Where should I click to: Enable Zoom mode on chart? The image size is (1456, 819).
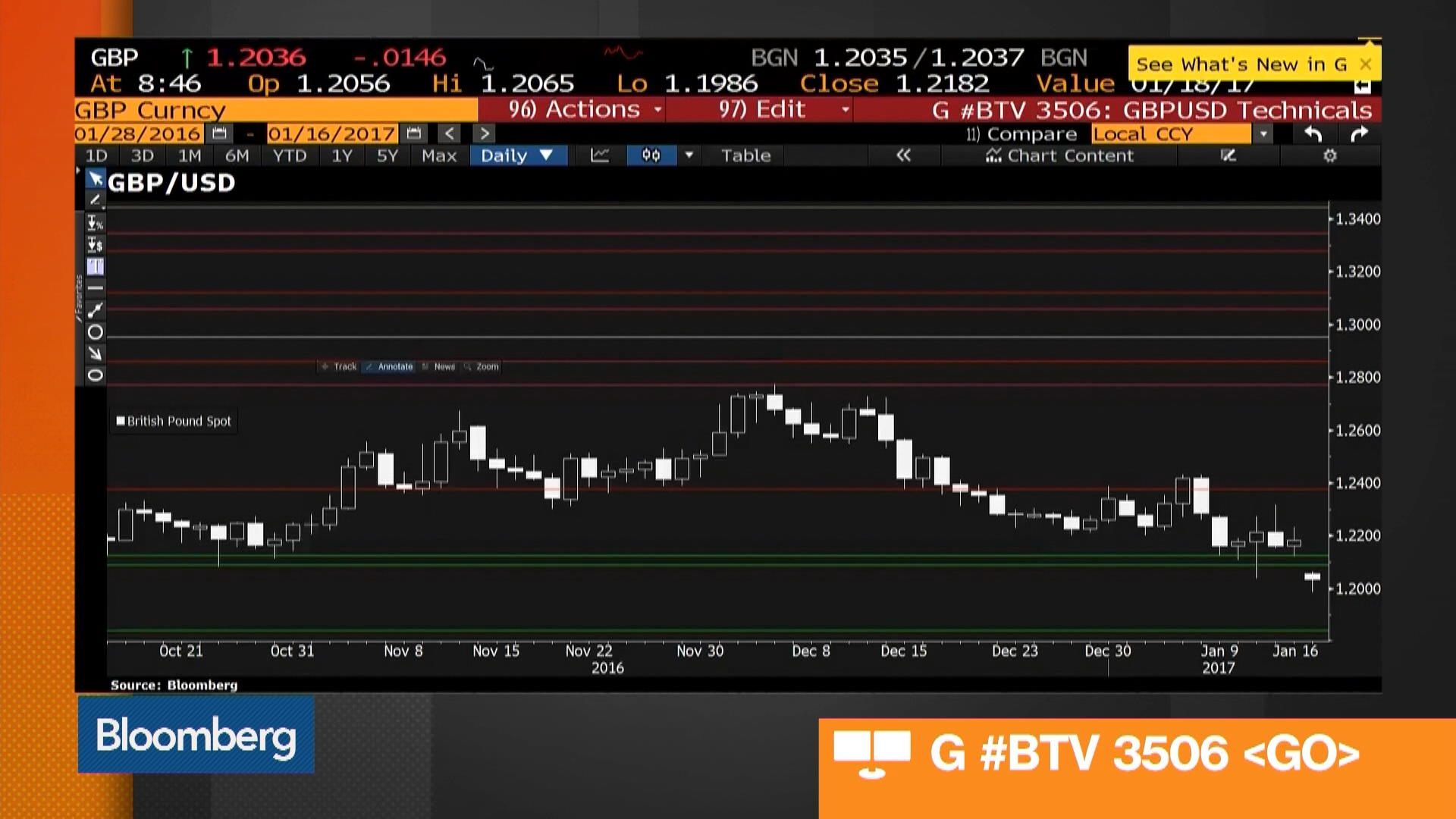tap(482, 366)
